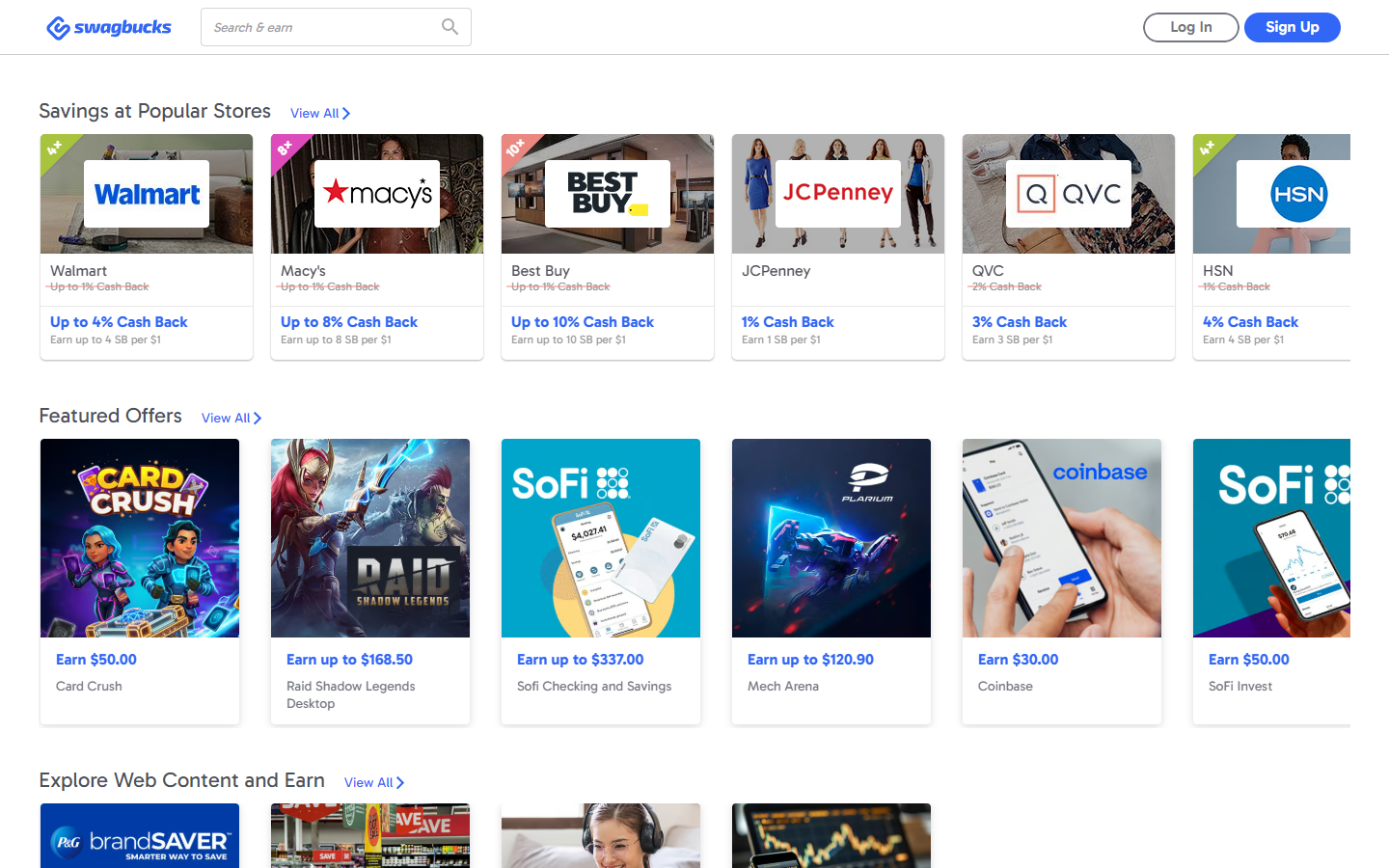Click the SoFi Invest offer title
Viewport: 1389px width, 868px height.
[1240, 686]
